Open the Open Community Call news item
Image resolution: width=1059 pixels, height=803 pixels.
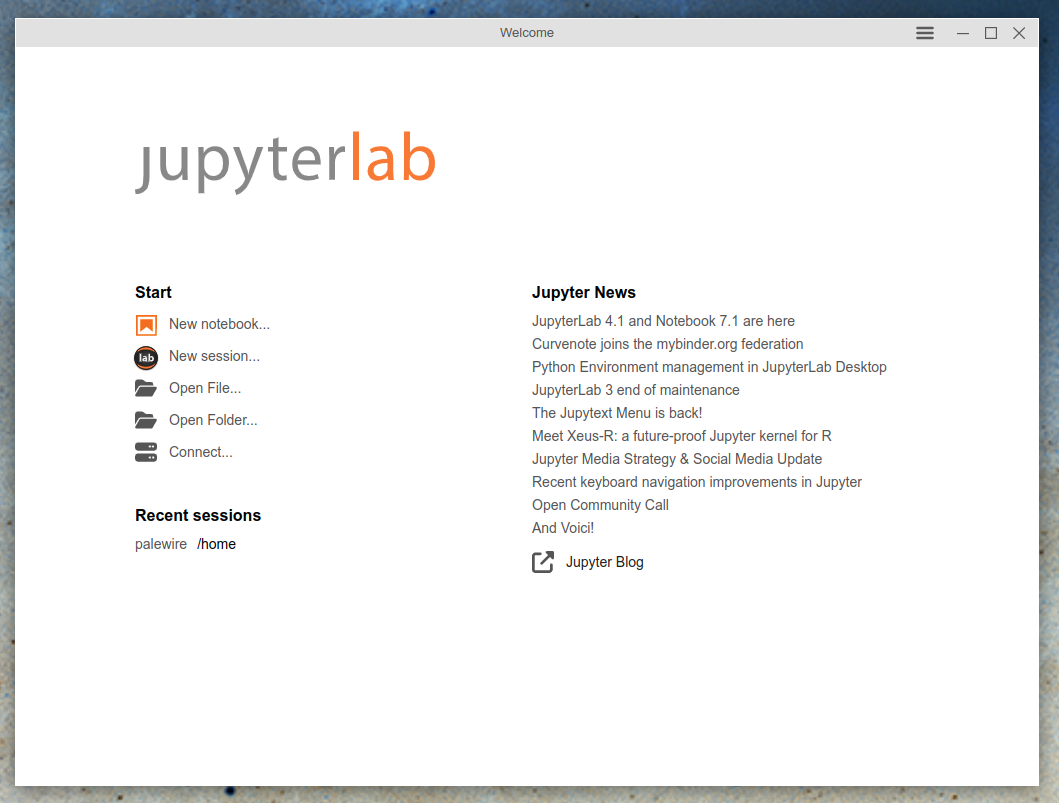[600, 504]
